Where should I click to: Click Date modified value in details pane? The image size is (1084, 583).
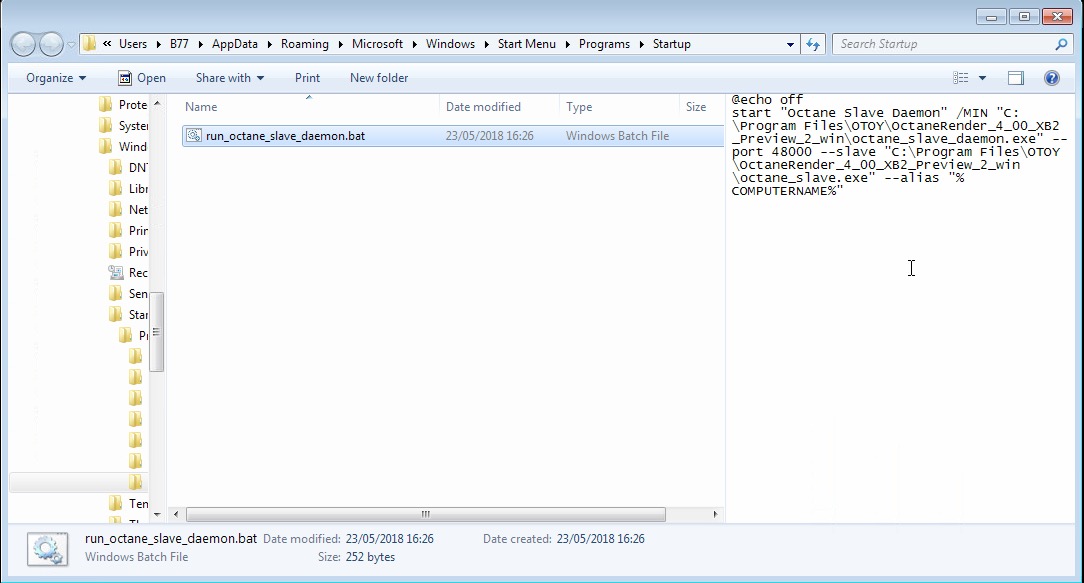390,539
